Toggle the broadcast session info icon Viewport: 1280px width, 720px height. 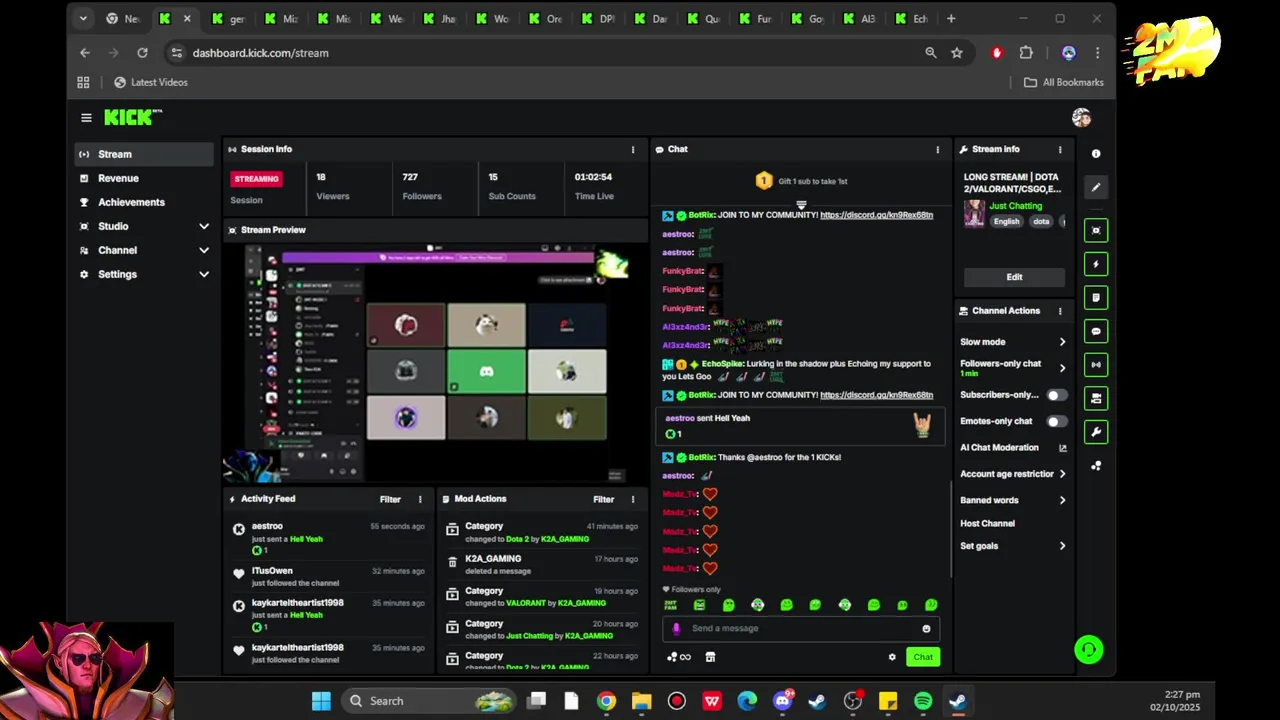coord(1096,365)
